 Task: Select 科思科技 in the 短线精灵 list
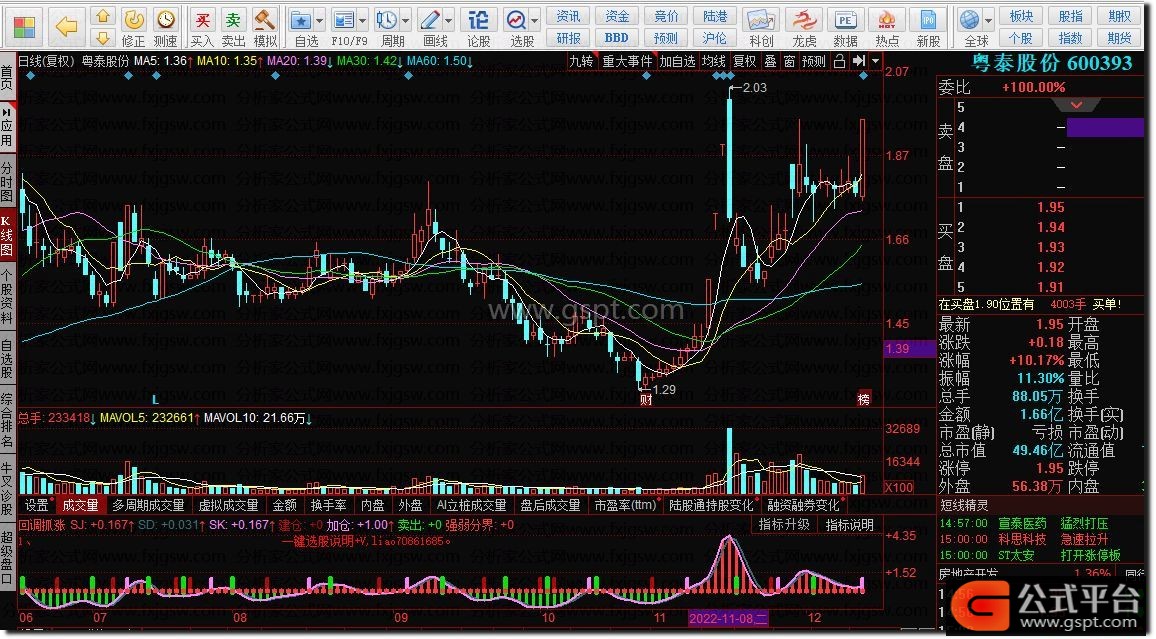pos(1022,540)
